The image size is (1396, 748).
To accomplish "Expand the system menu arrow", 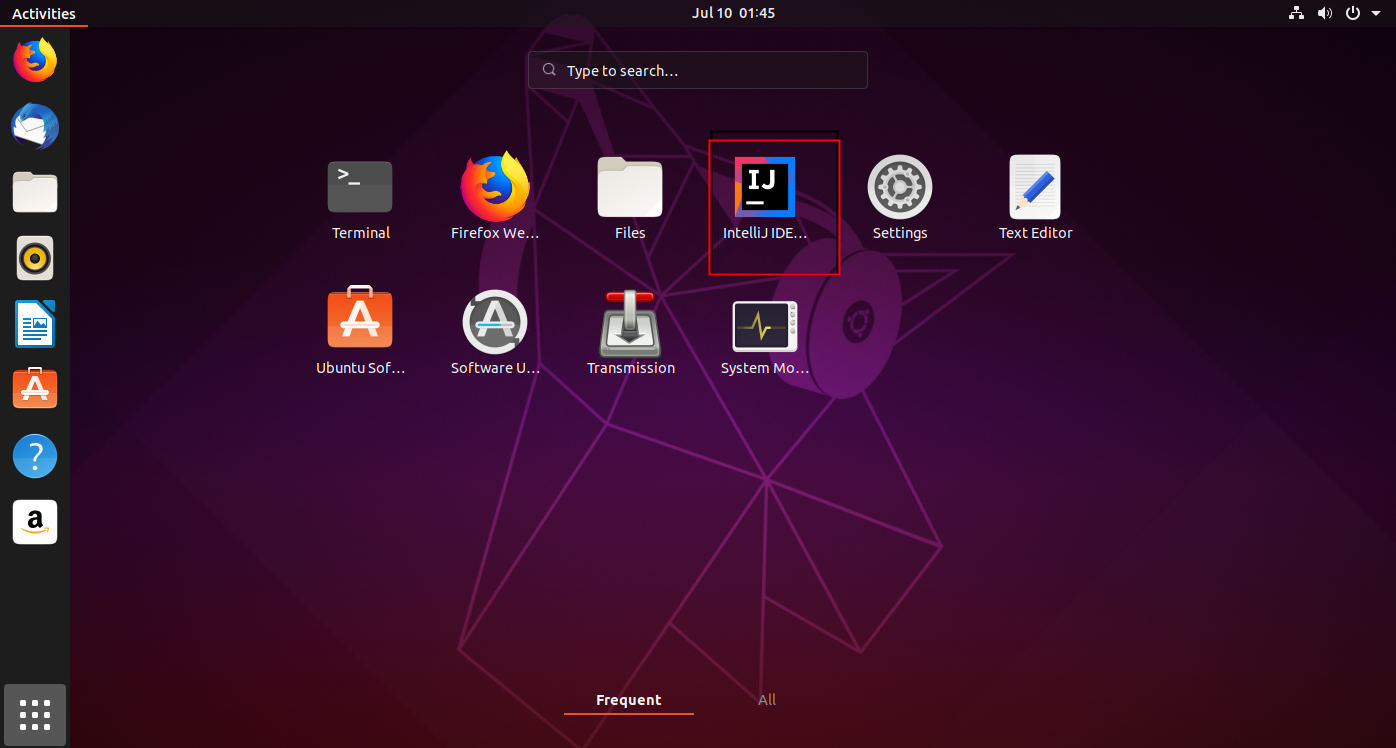I will 1376,14.
